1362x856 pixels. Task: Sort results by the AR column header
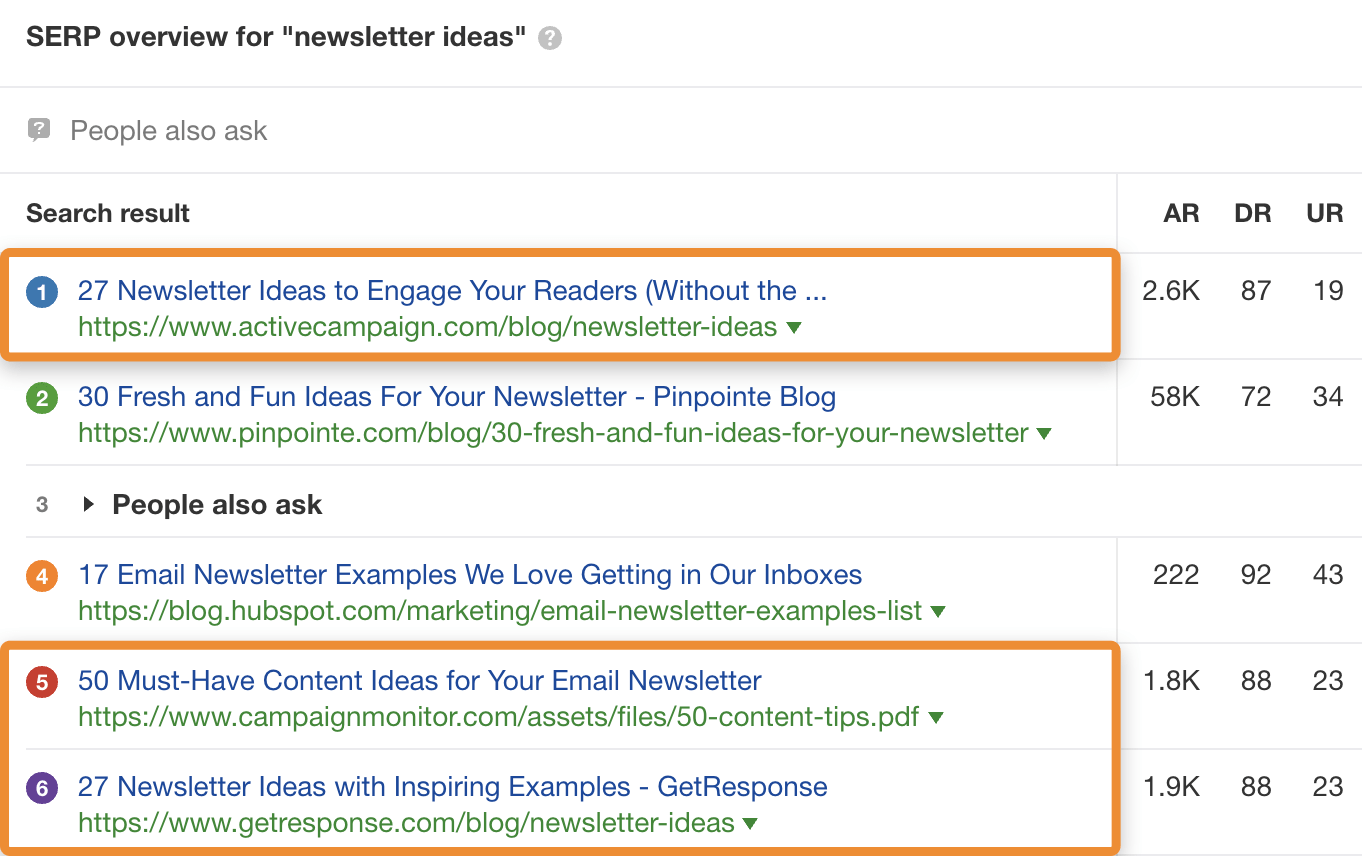pos(1181,213)
